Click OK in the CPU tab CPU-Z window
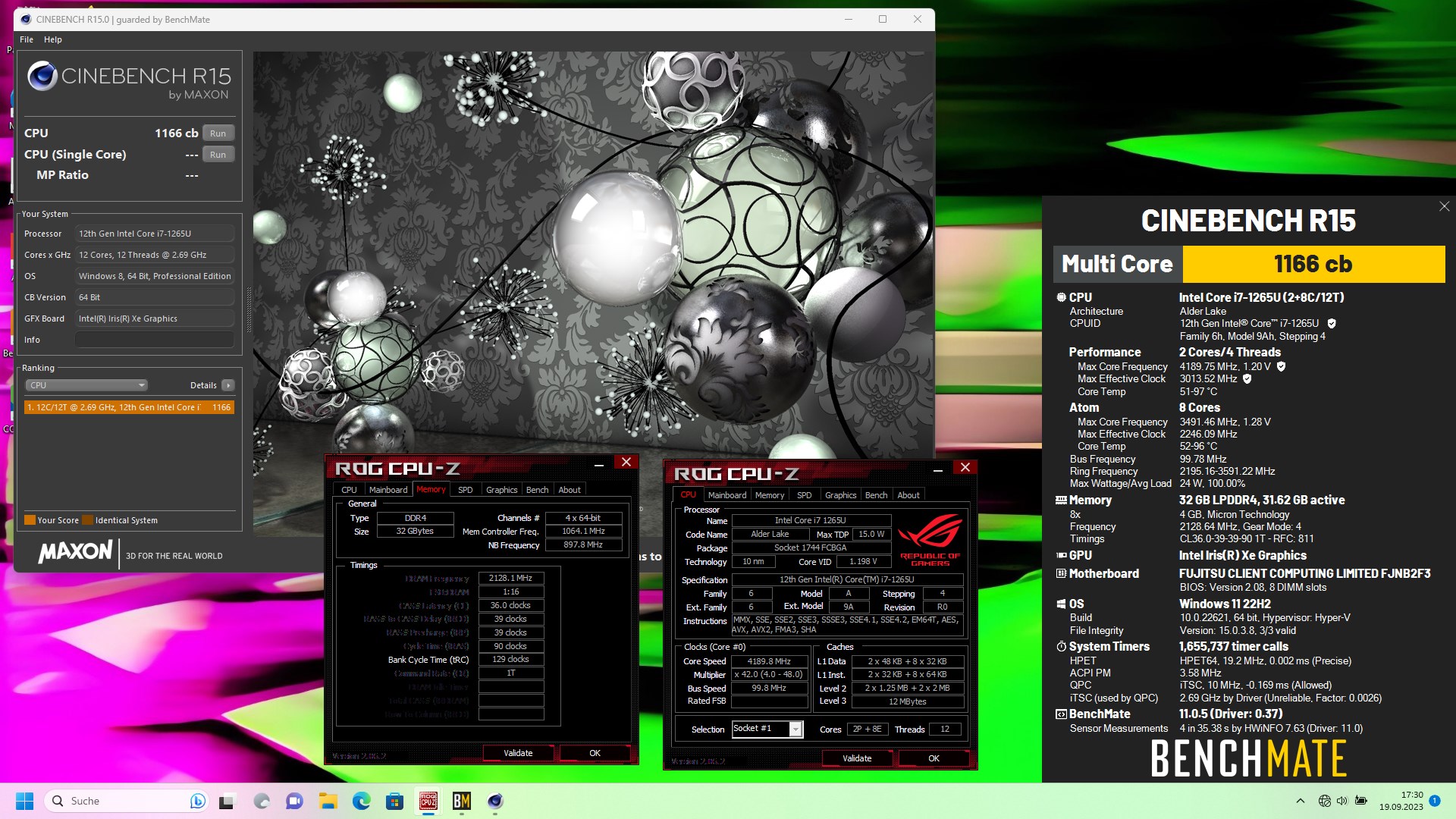The width and height of the screenshot is (1456, 819). coord(934,758)
